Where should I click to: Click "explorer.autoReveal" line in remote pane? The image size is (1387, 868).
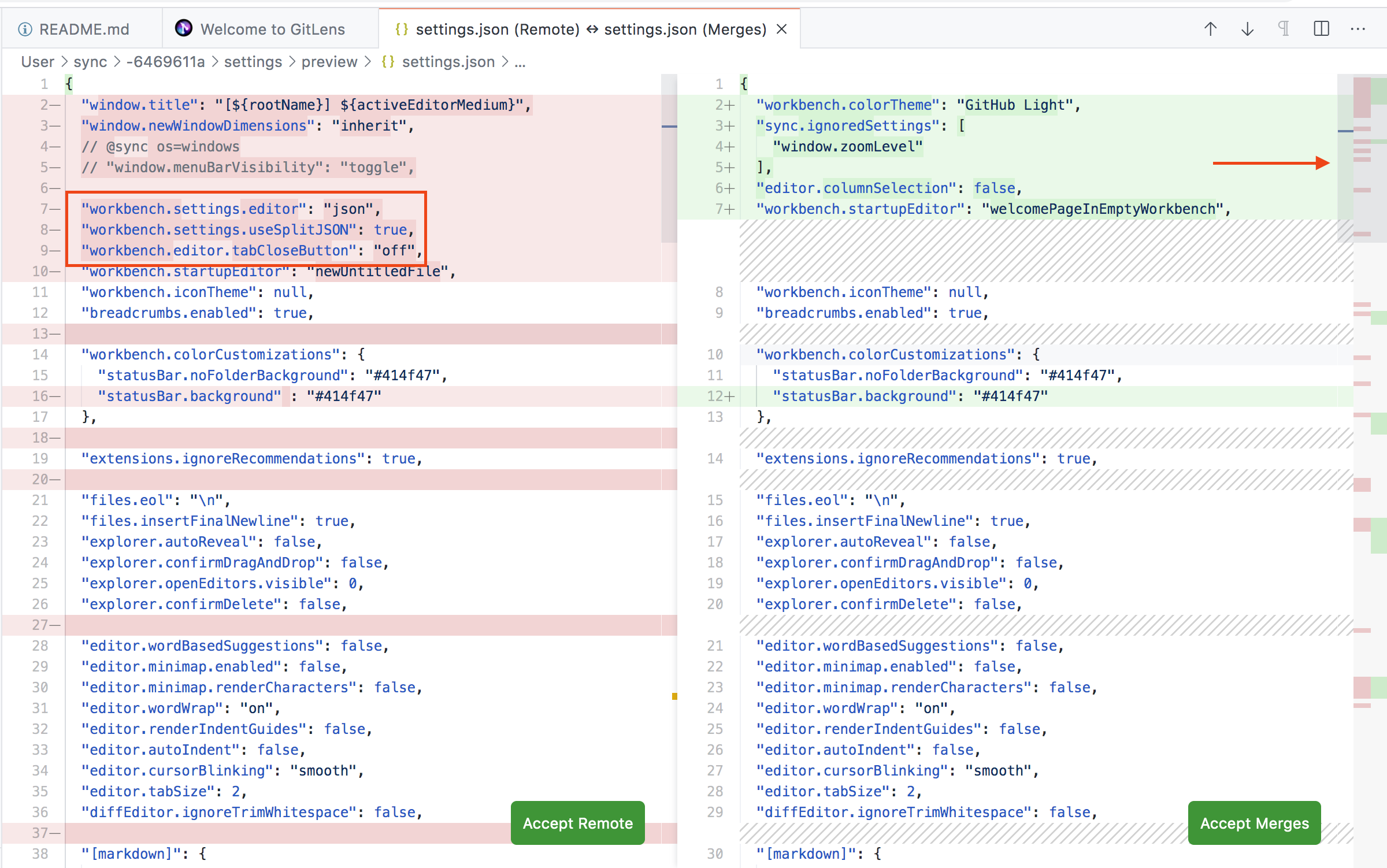tap(202, 541)
